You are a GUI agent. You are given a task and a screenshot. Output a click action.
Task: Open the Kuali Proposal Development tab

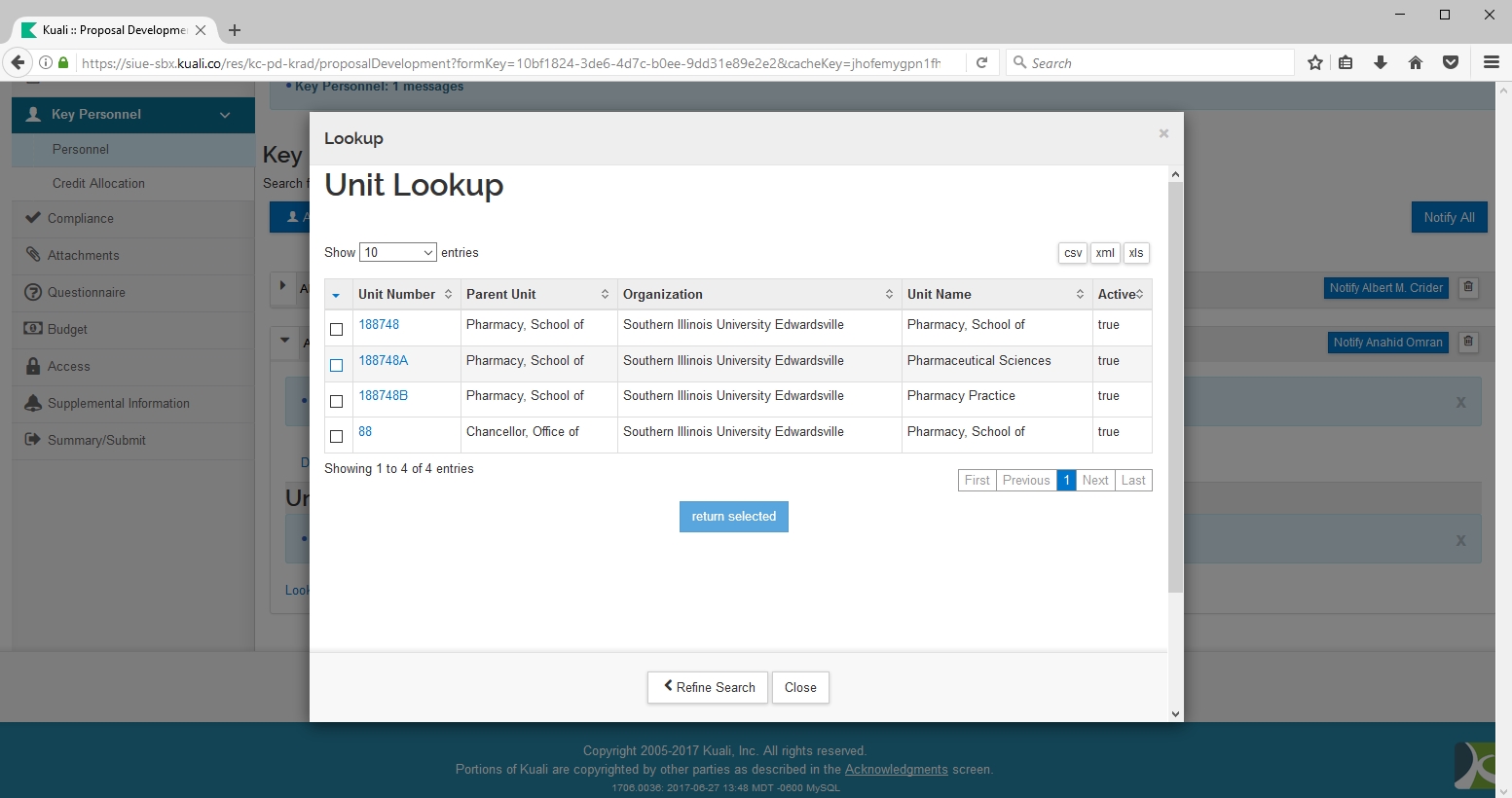[x=114, y=30]
